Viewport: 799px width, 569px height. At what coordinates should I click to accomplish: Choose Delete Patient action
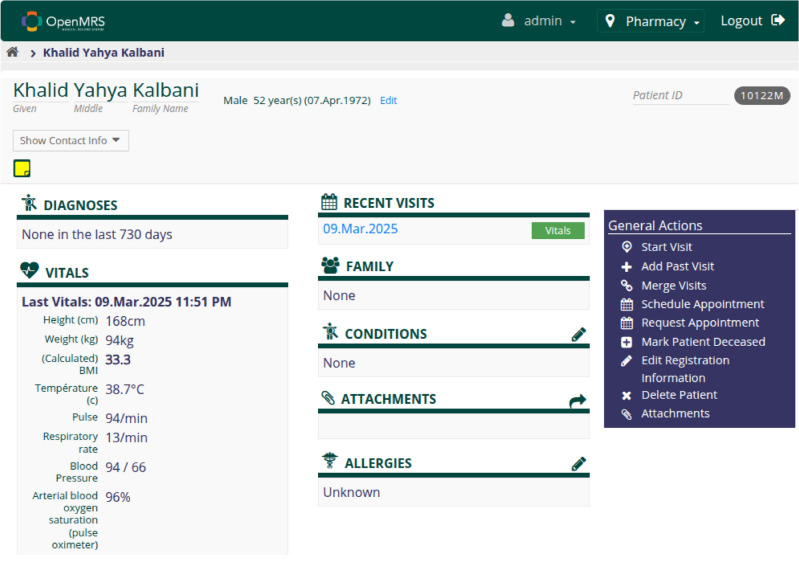[679, 395]
